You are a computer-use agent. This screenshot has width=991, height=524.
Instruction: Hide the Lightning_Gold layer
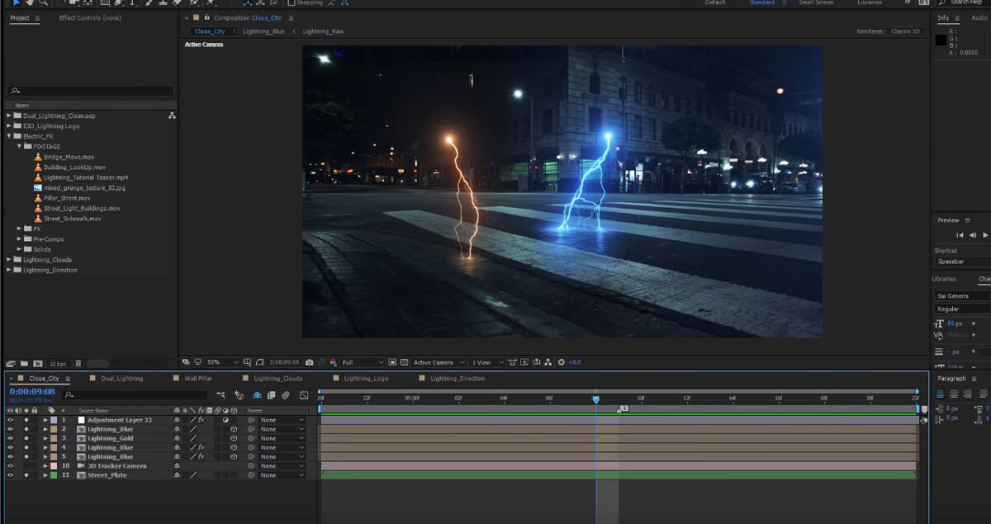click(x=10, y=438)
